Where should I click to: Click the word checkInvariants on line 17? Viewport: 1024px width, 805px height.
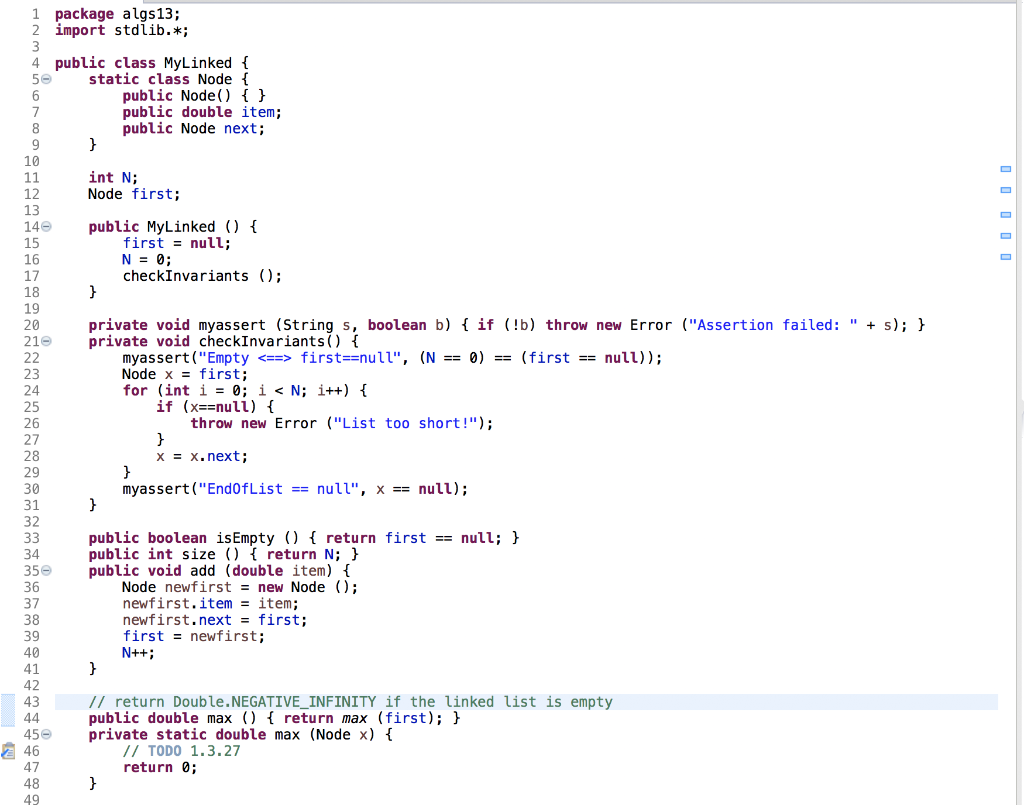[184, 276]
